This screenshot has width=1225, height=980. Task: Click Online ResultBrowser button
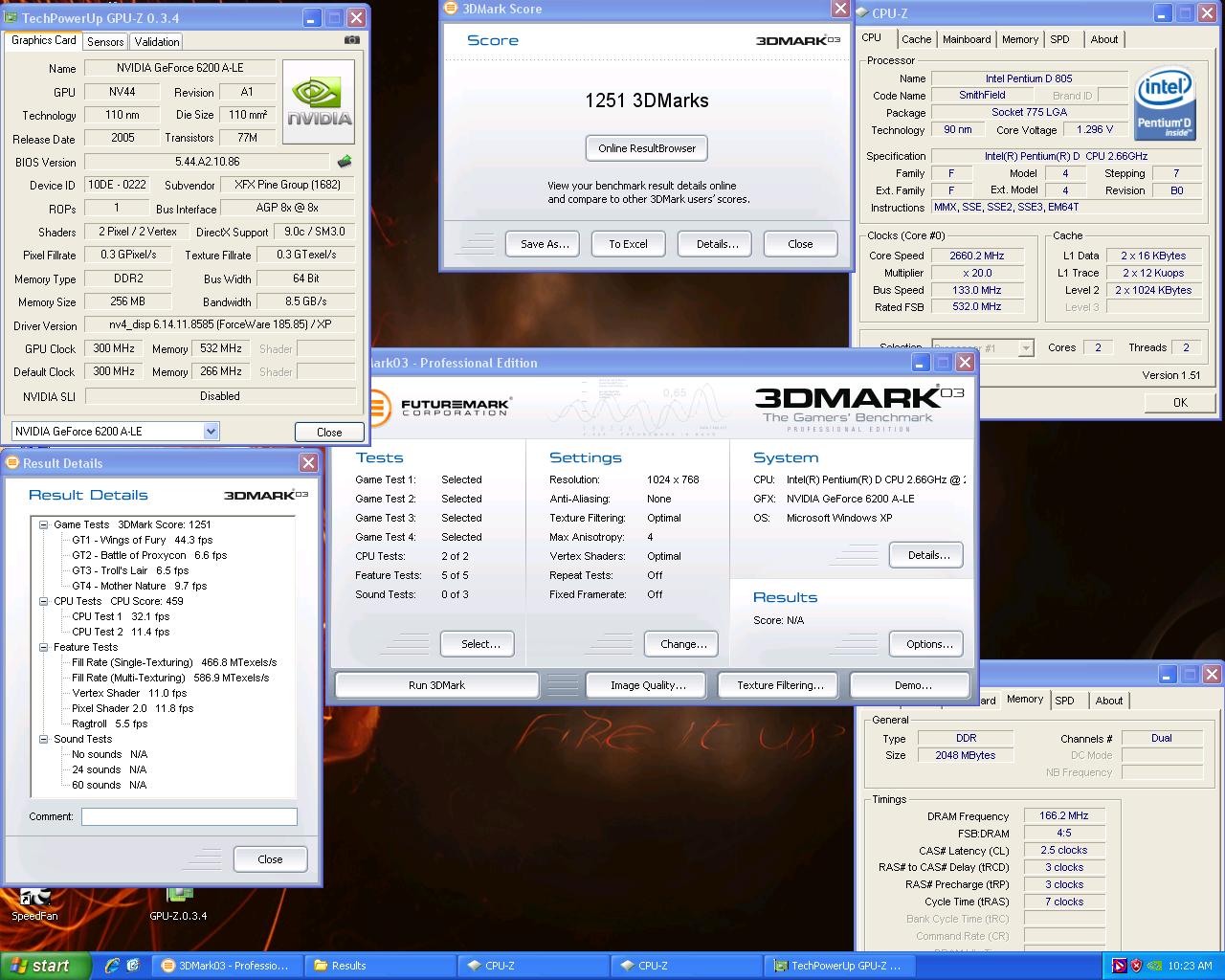pyautogui.click(x=647, y=148)
